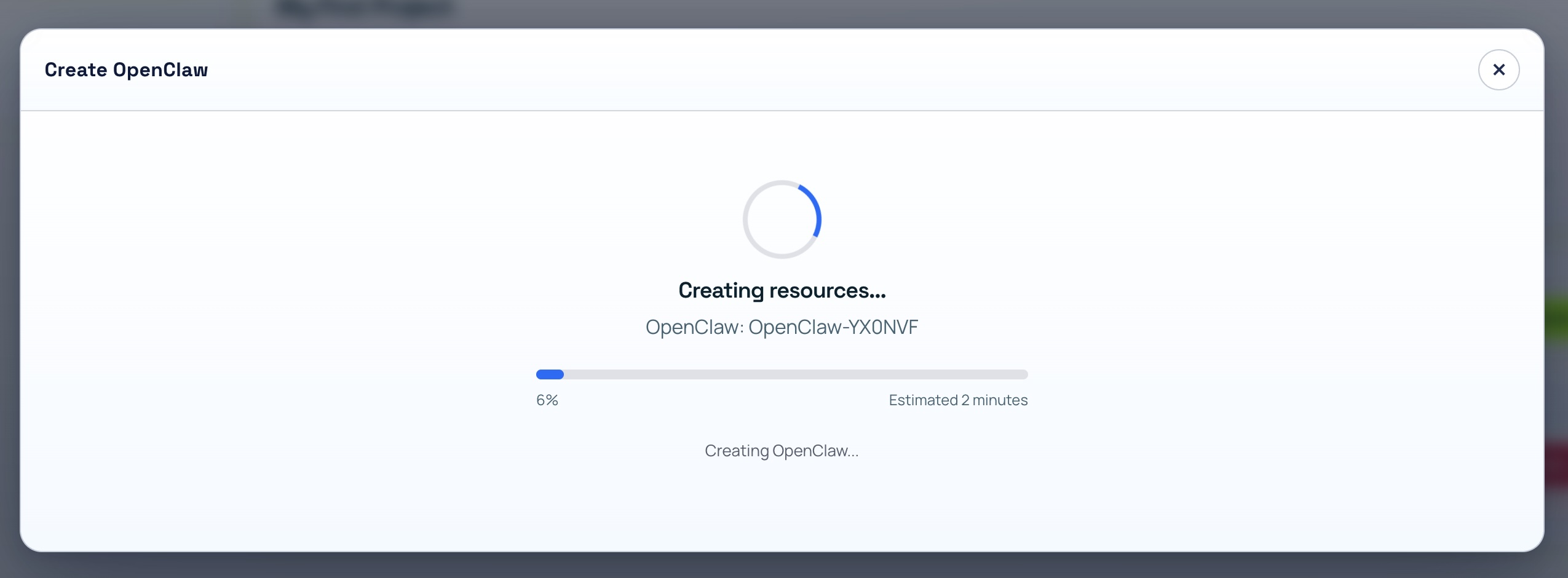Click the 6% progress label

click(547, 400)
